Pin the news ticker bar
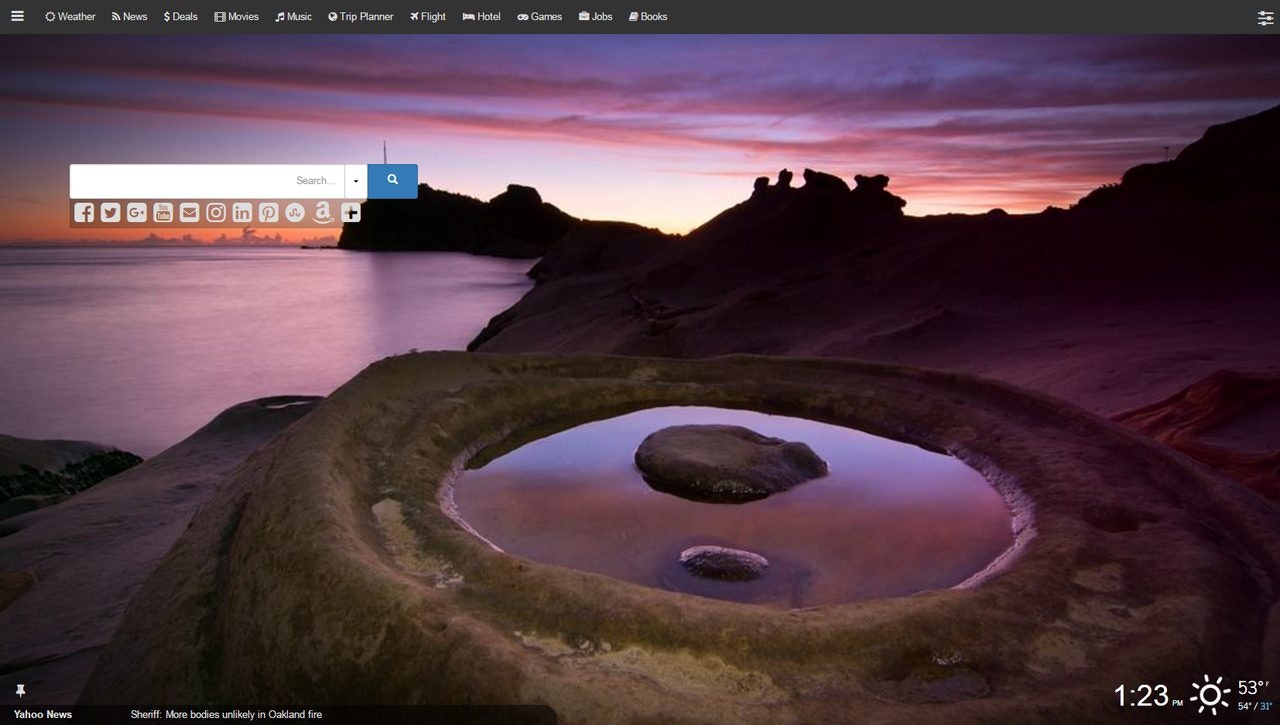Screen dimensions: 1280x725 (x=20, y=690)
